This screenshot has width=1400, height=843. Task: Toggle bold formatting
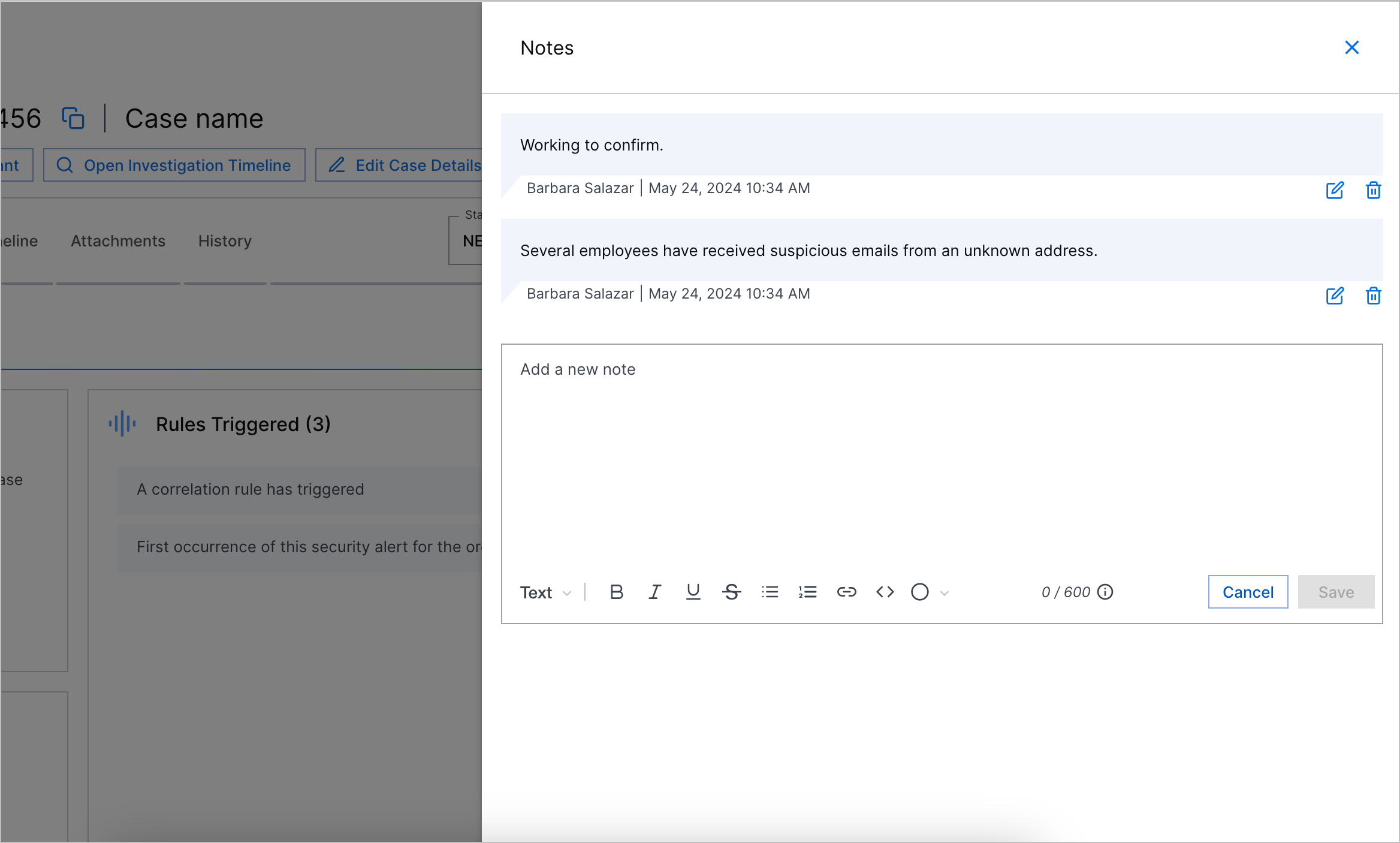[x=616, y=592]
